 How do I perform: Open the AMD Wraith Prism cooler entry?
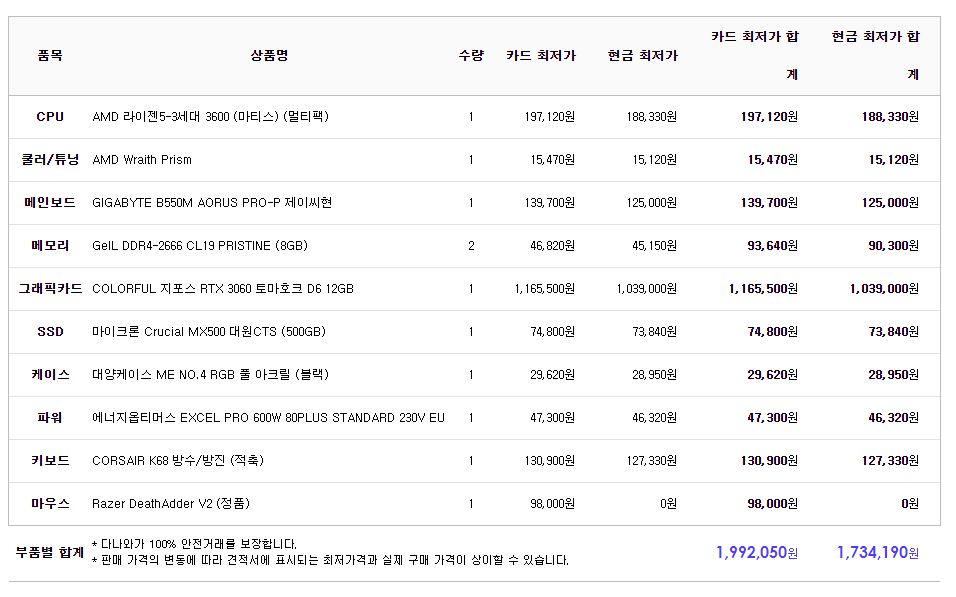tap(142, 160)
